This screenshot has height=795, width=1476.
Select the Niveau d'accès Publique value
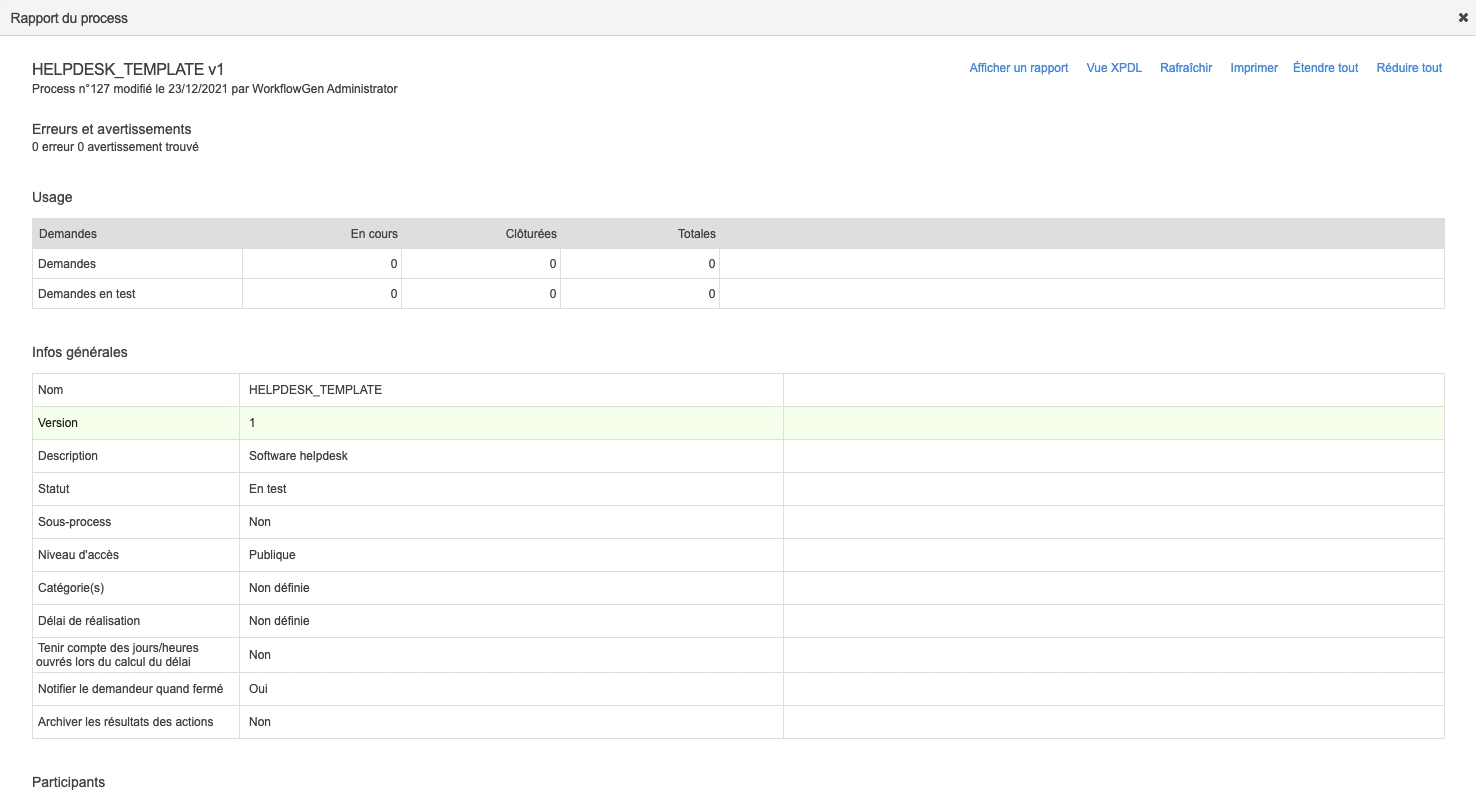[272, 555]
